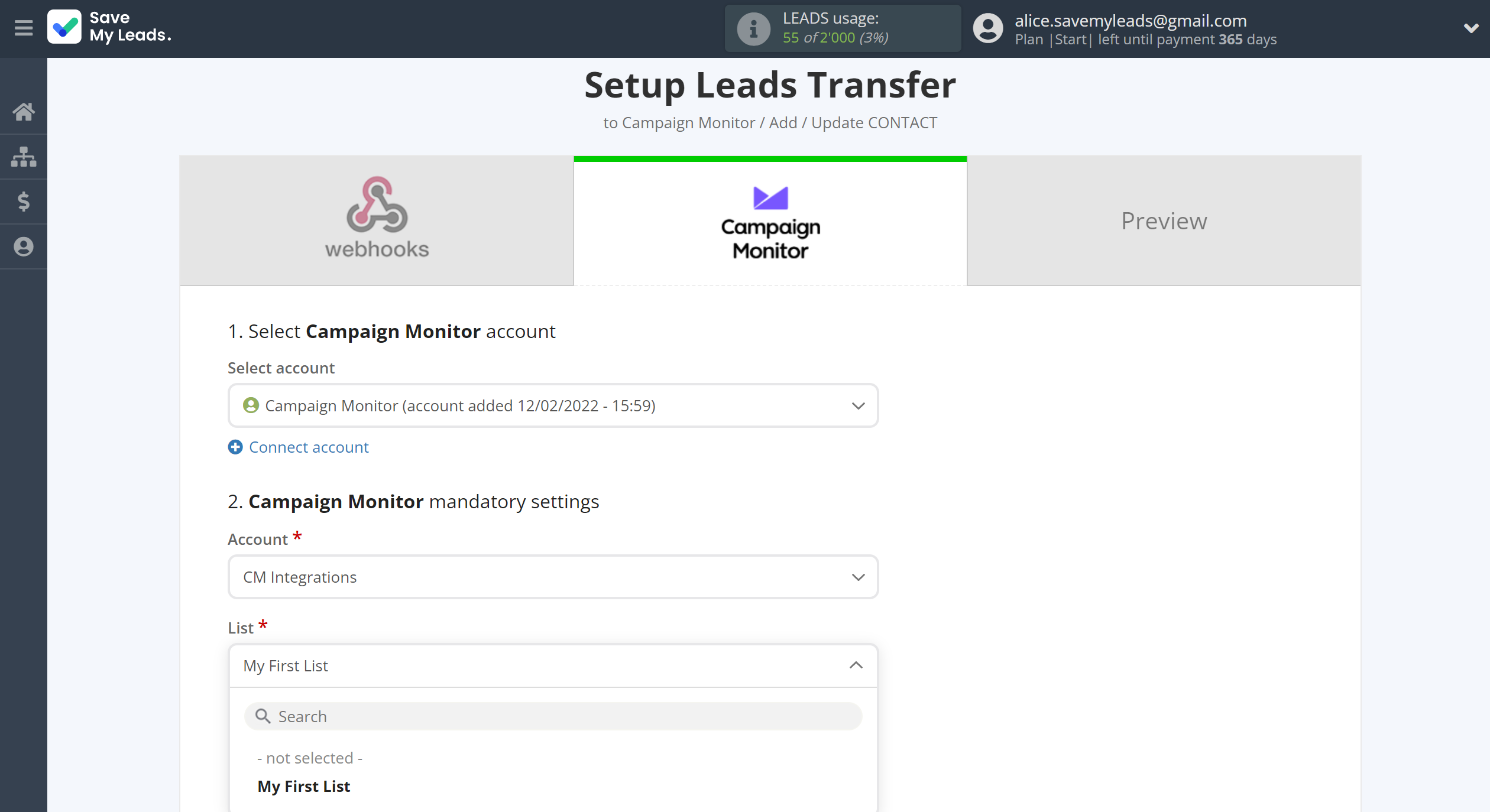Image resolution: width=1490 pixels, height=812 pixels.
Task: Open connections sitemap icon in sidebar
Action: [24, 157]
